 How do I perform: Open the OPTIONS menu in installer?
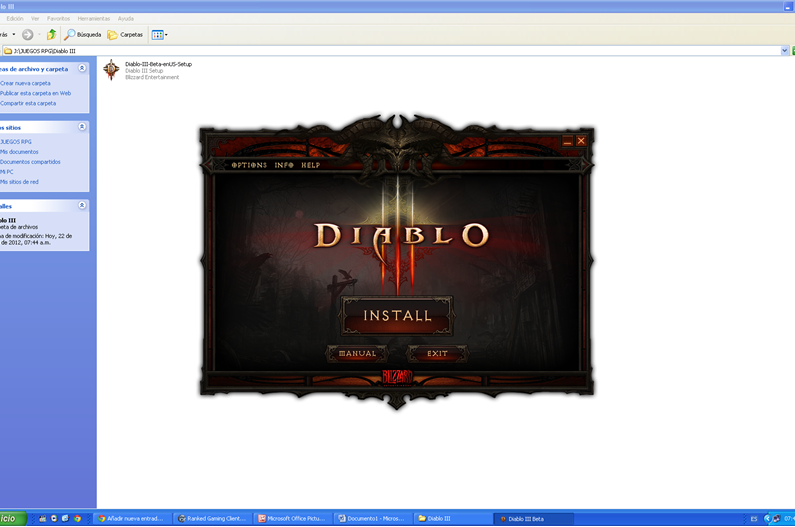pos(249,165)
